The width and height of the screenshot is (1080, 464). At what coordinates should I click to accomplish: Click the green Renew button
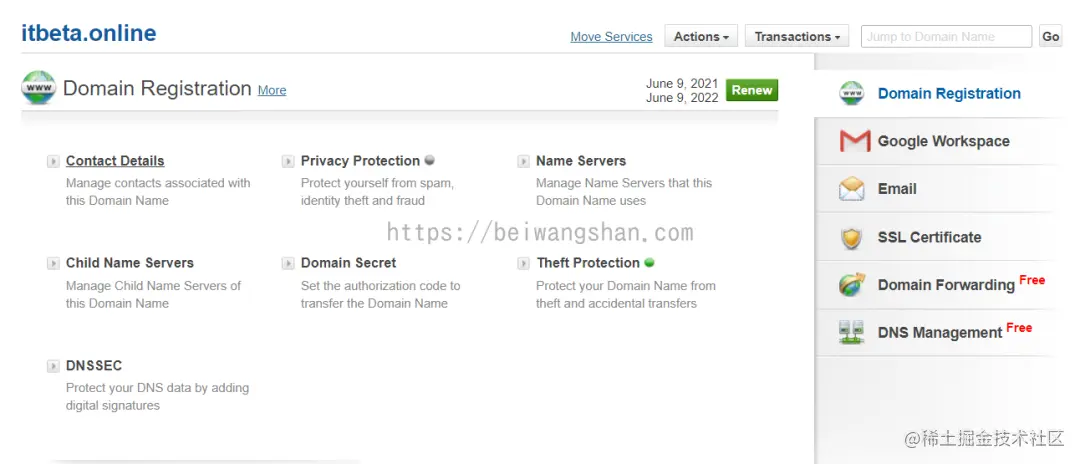pos(752,90)
